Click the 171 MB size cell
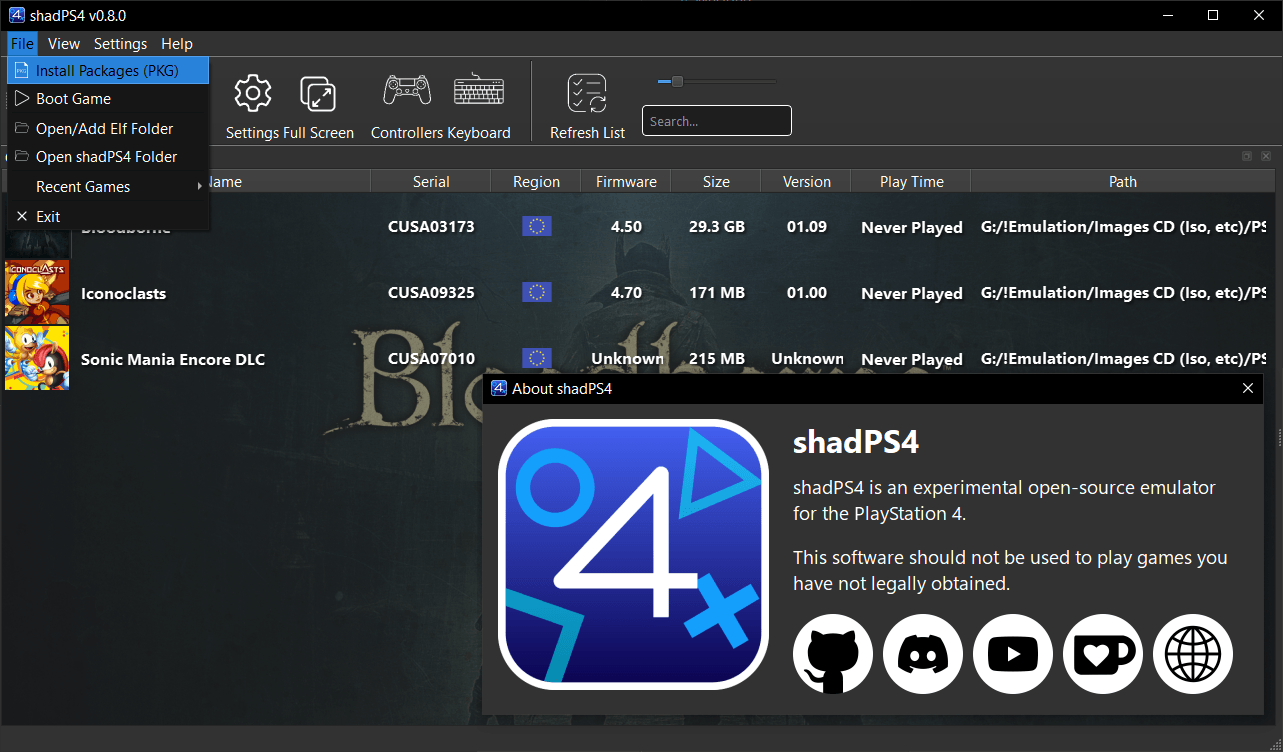 coord(716,292)
